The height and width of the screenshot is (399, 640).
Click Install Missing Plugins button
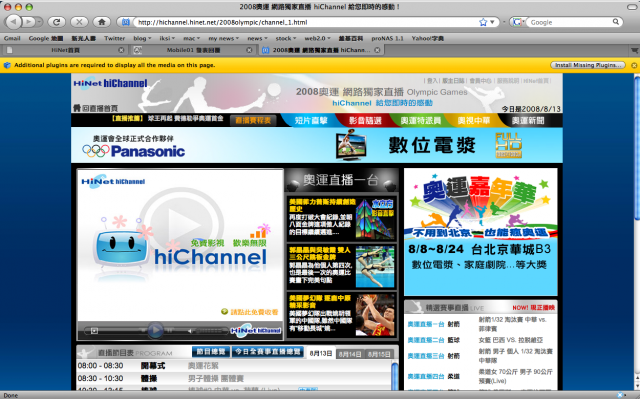(588, 65)
